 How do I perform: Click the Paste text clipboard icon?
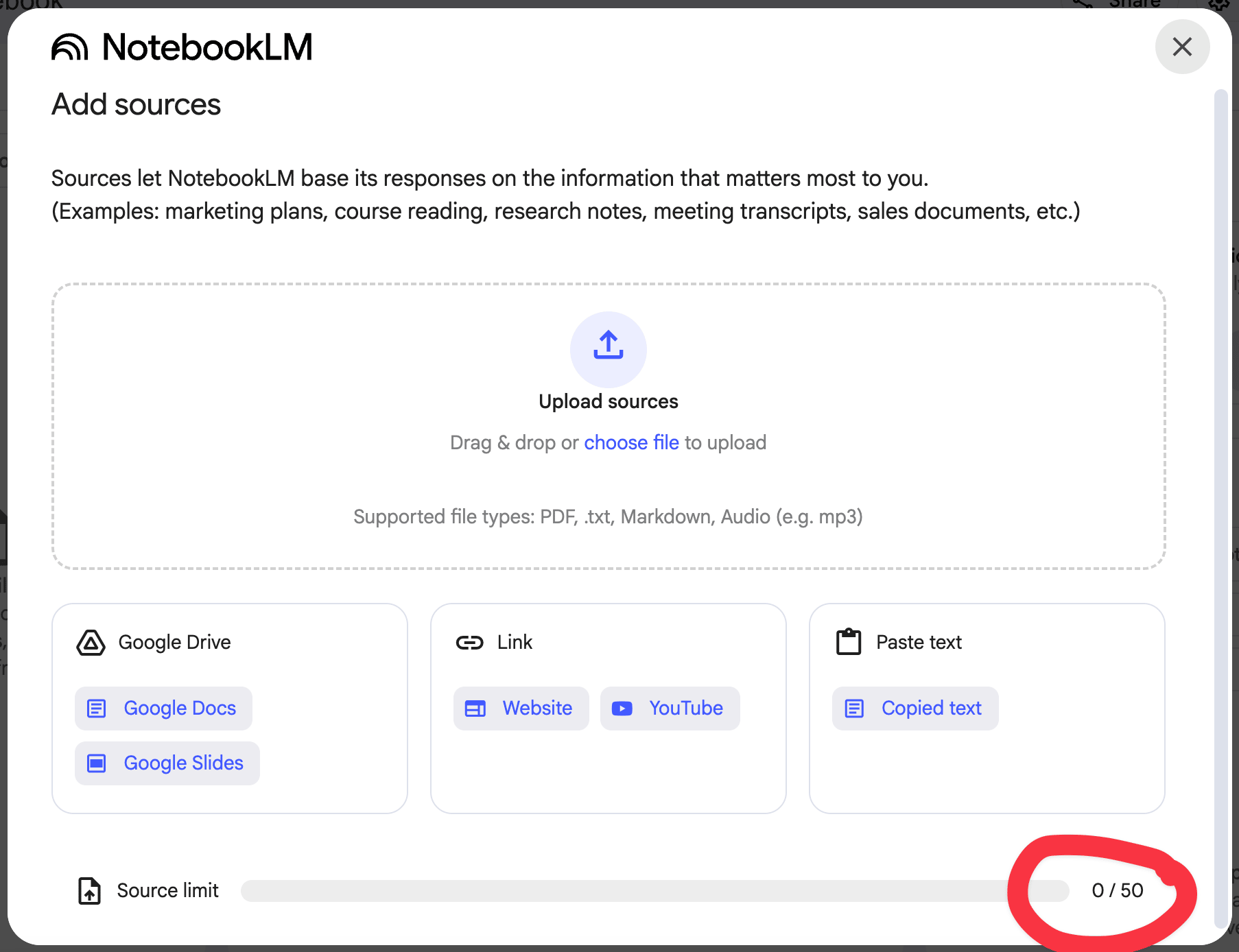(x=849, y=642)
